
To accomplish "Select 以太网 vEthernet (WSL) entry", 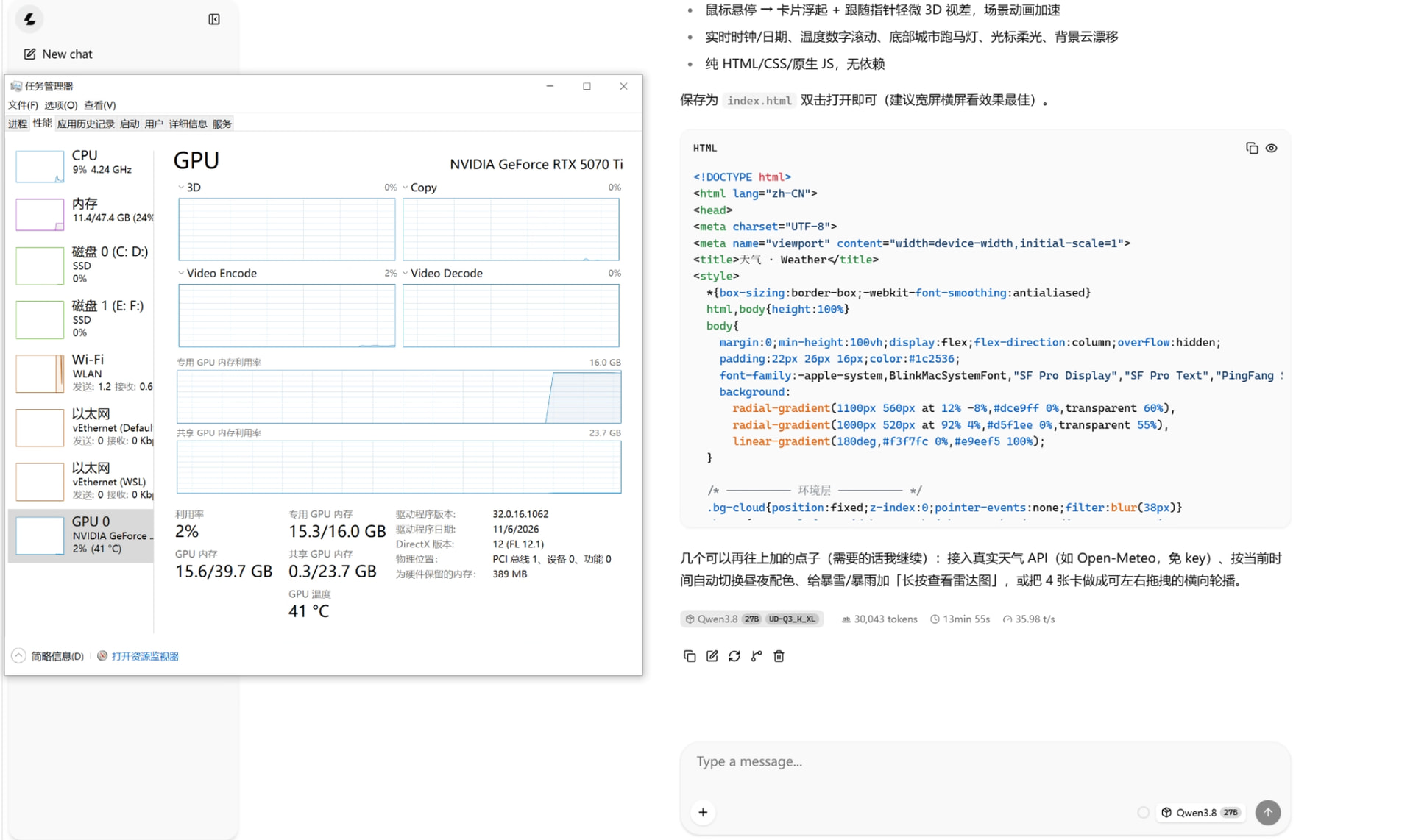I will (x=81, y=481).
